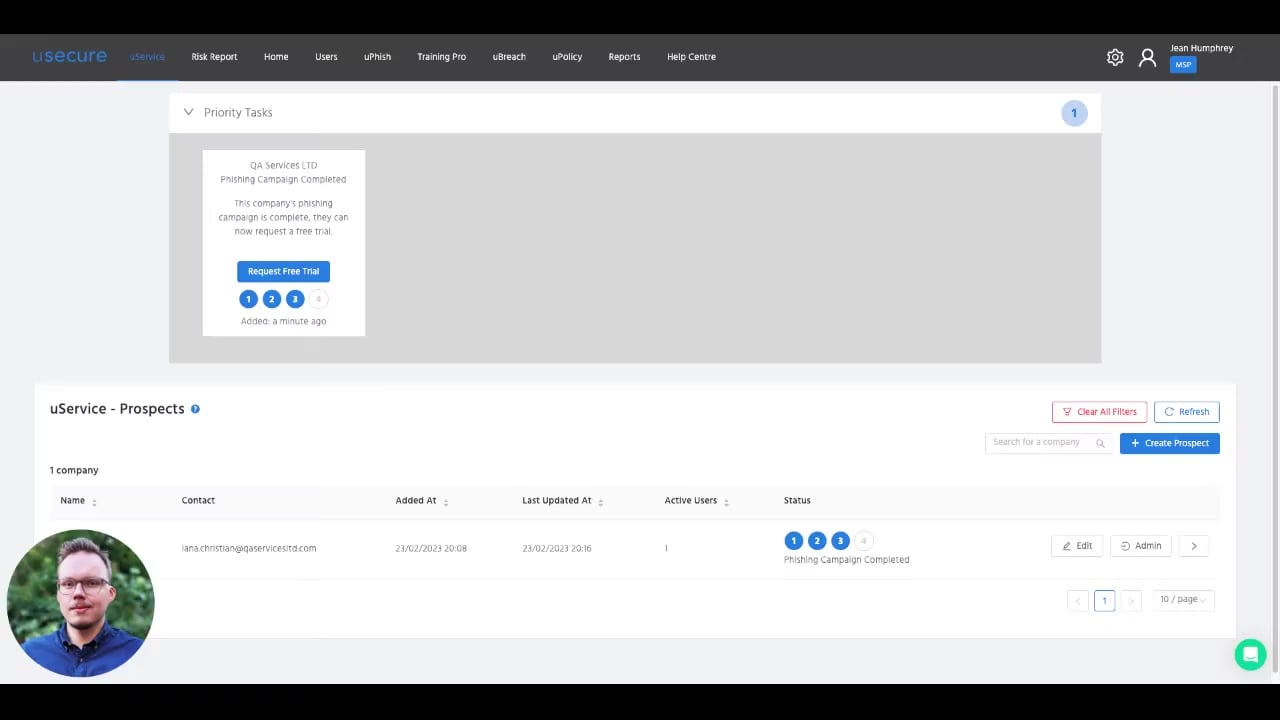Click the uService Prospects help icon
The image size is (1280, 720).
click(x=195, y=409)
